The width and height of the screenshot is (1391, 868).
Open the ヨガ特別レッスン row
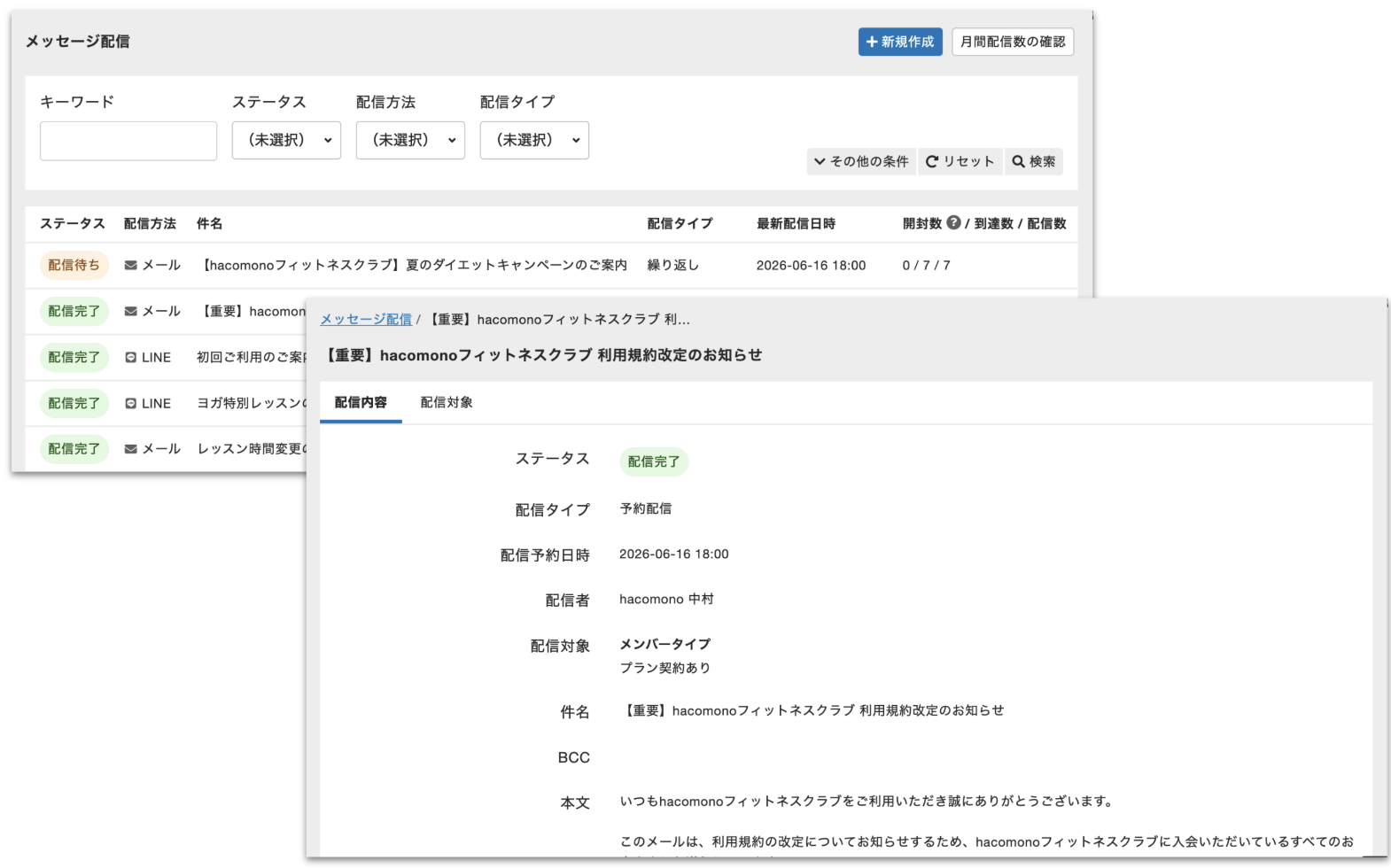click(x=251, y=403)
